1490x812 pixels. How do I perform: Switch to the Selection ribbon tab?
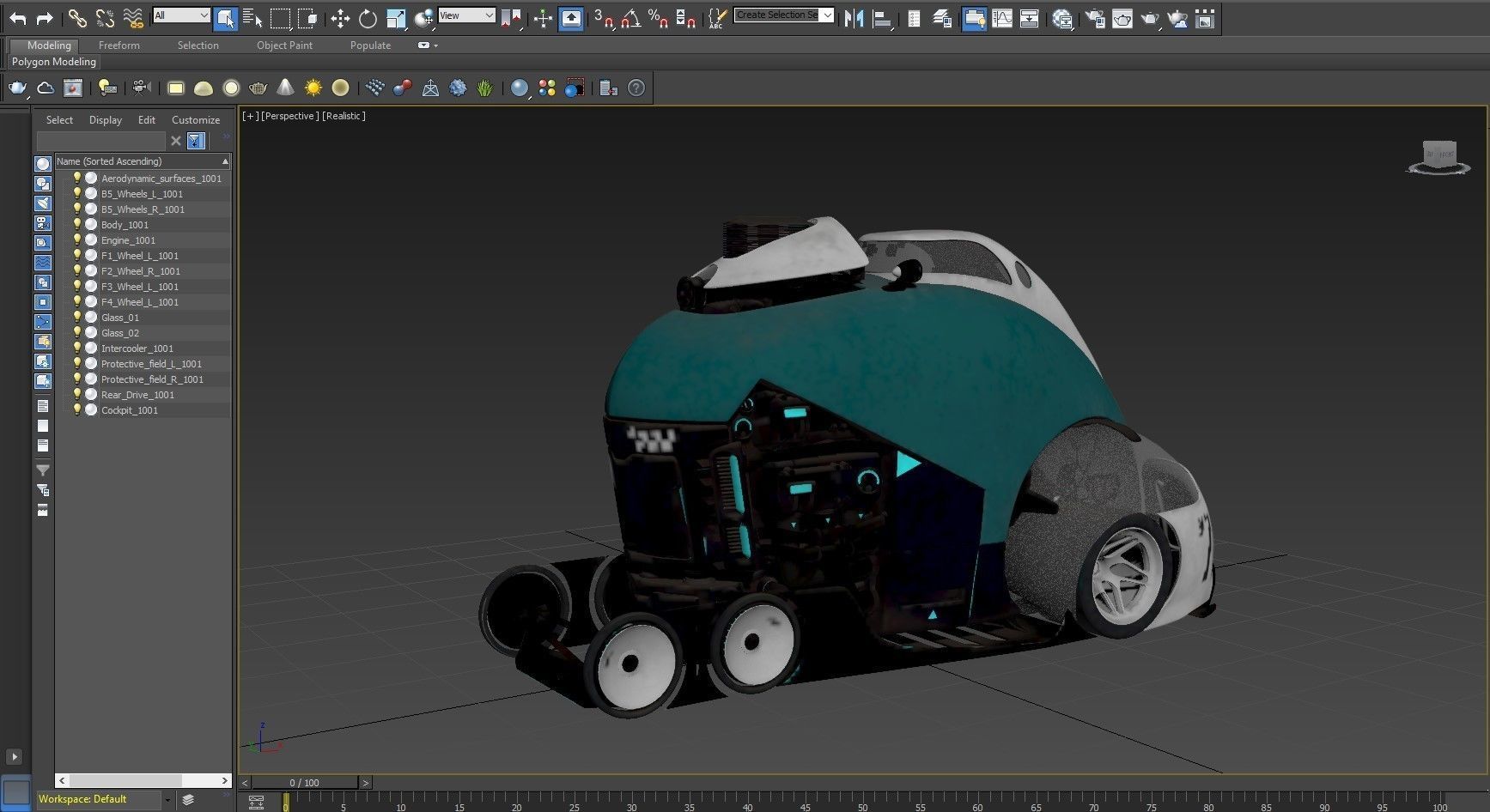click(x=198, y=45)
